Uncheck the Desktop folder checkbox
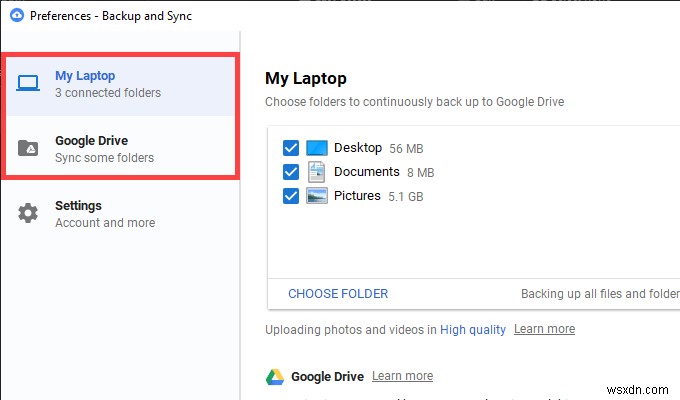Screen dimensions: 680x400 click(291, 148)
